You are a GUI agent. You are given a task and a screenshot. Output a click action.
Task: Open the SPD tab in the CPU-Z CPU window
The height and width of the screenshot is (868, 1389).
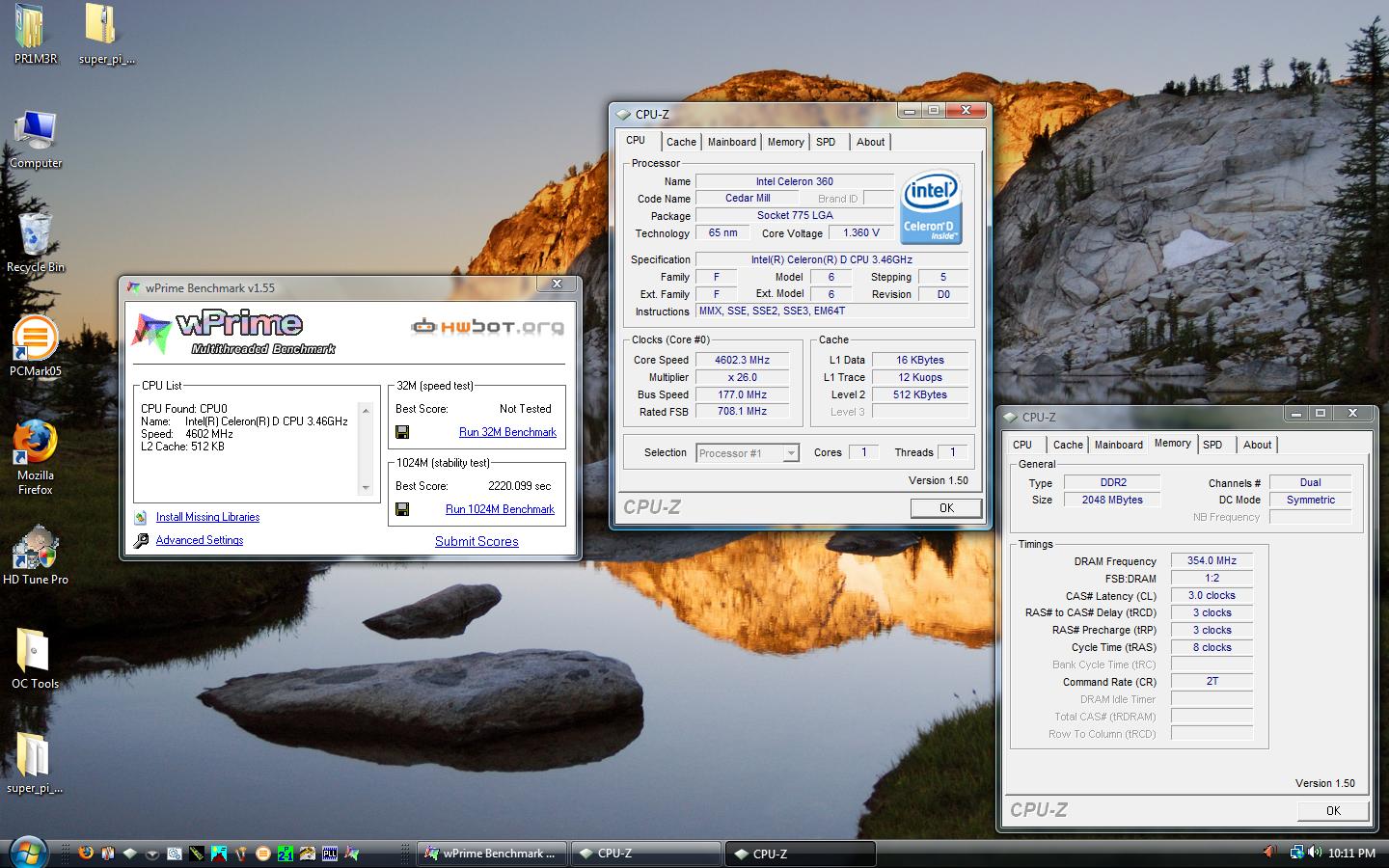[826, 142]
